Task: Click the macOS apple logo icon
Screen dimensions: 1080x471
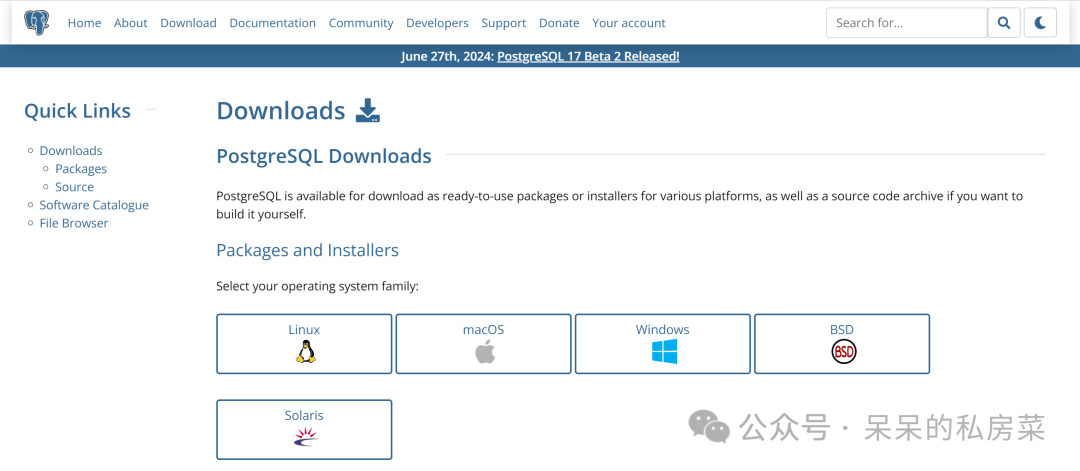Action: pos(485,351)
